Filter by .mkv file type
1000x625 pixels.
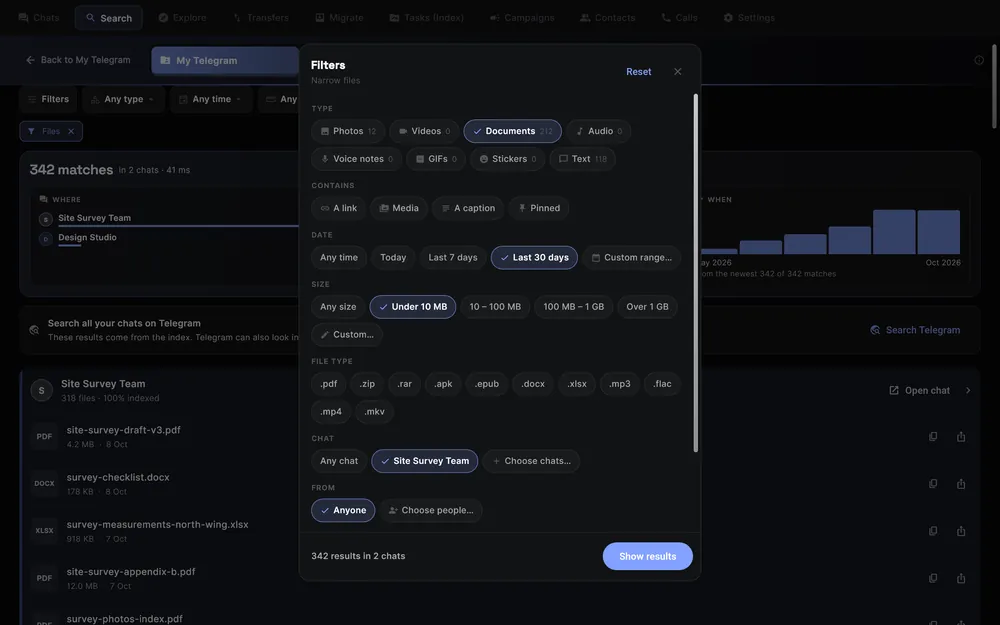[x=374, y=412]
